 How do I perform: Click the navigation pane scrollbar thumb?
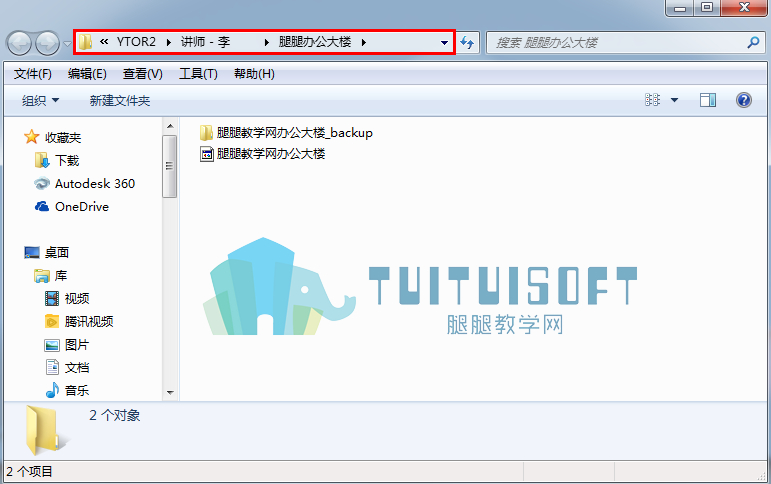tap(170, 166)
